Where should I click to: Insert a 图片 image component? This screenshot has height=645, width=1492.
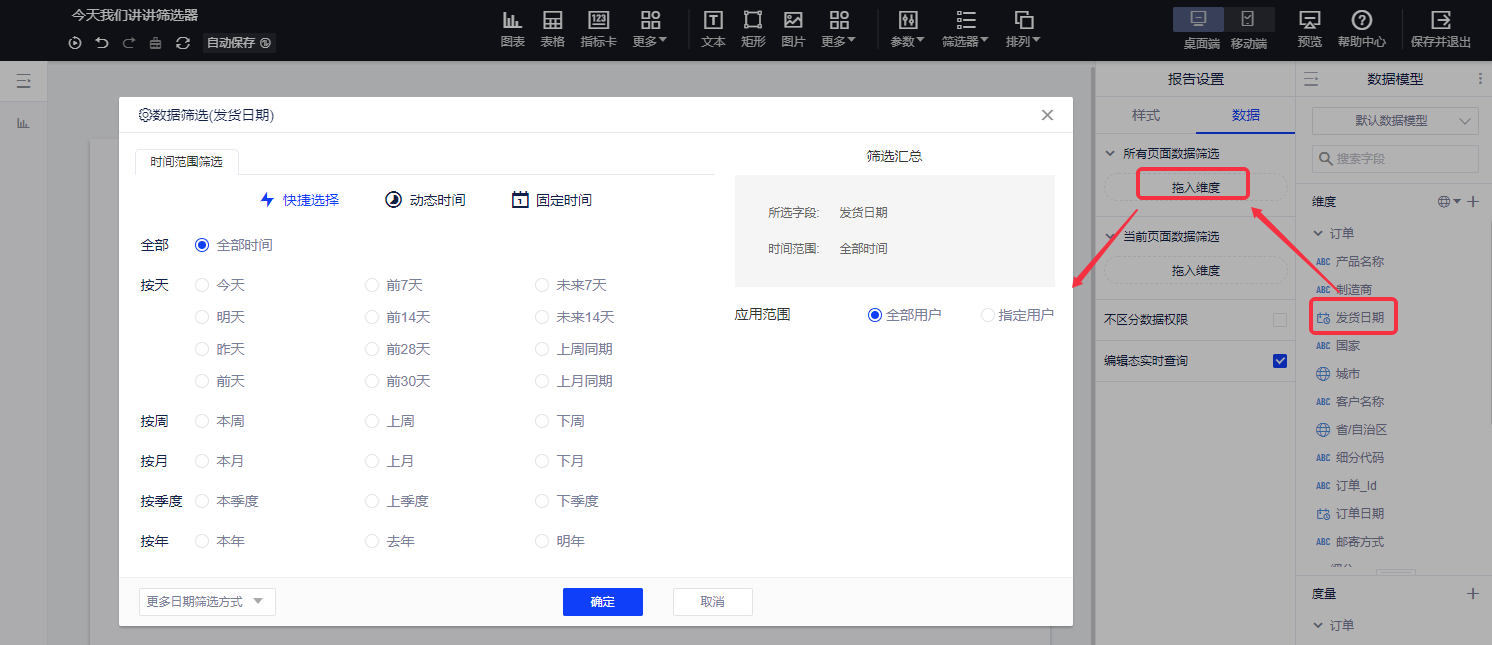click(793, 21)
